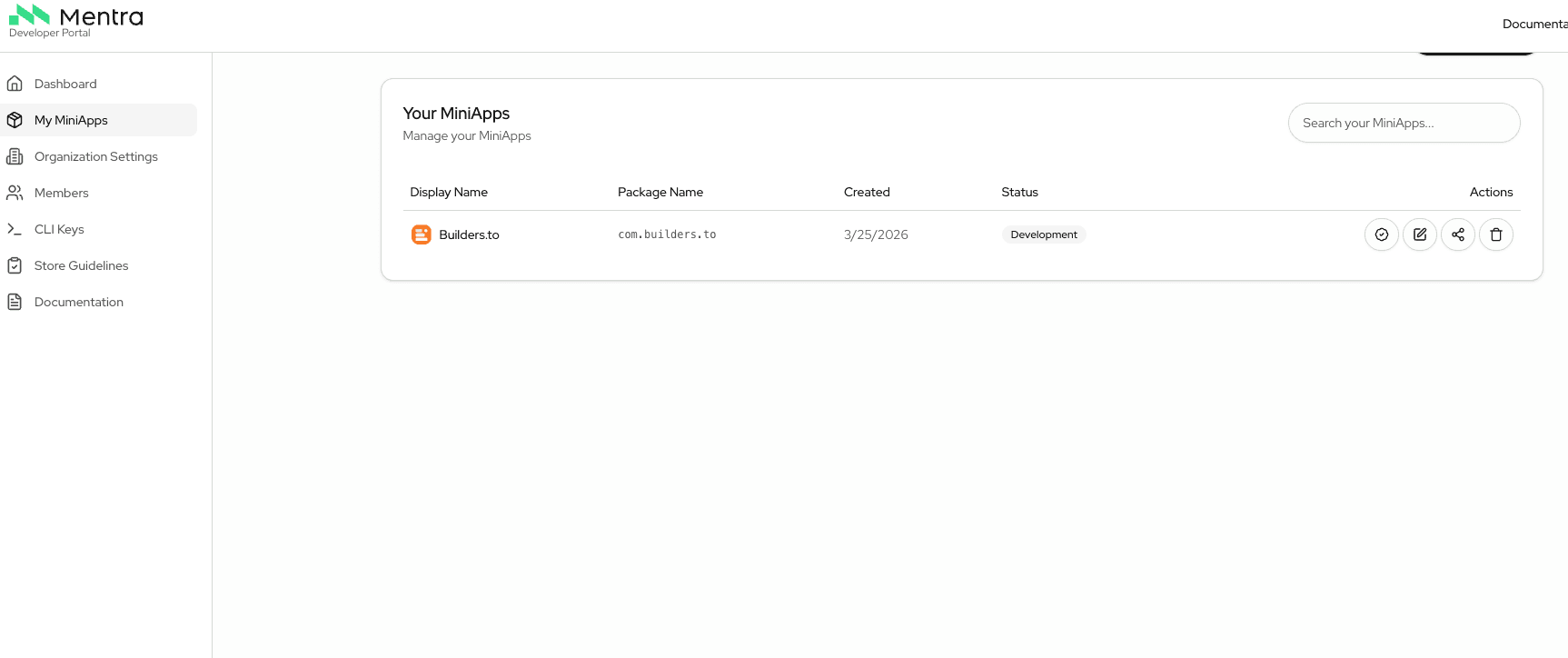Click the CLI Keys terminal icon
Viewport: 1568px width, 658px height.
click(x=15, y=229)
